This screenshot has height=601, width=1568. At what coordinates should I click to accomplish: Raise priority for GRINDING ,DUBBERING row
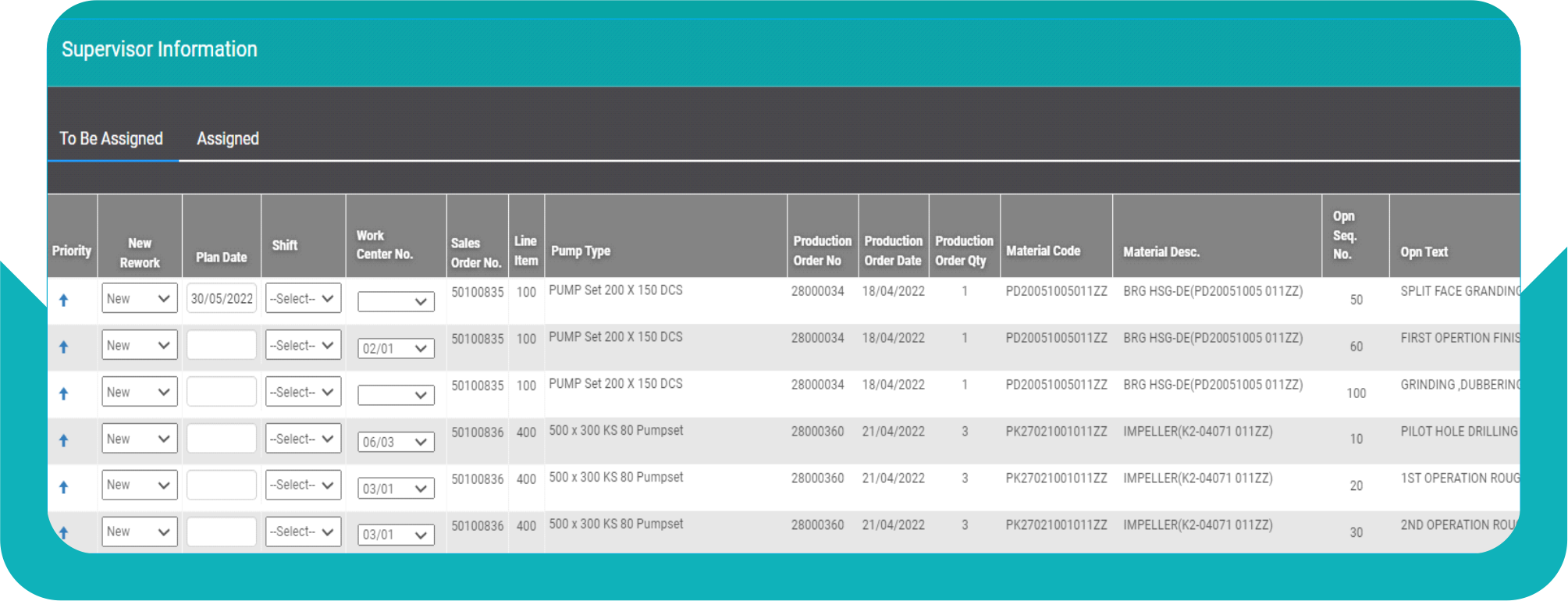(64, 393)
